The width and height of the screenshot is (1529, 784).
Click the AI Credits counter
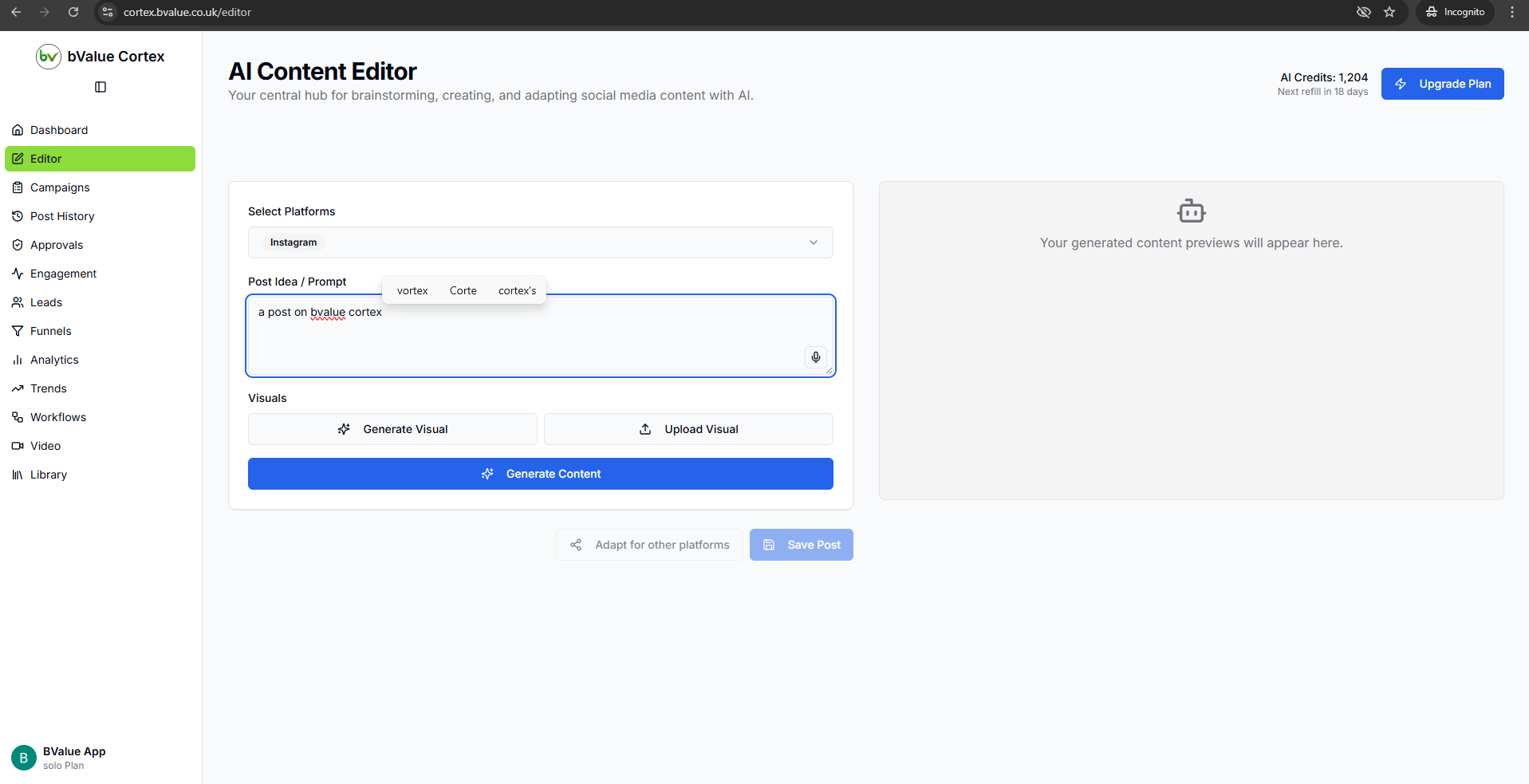point(1323,77)
